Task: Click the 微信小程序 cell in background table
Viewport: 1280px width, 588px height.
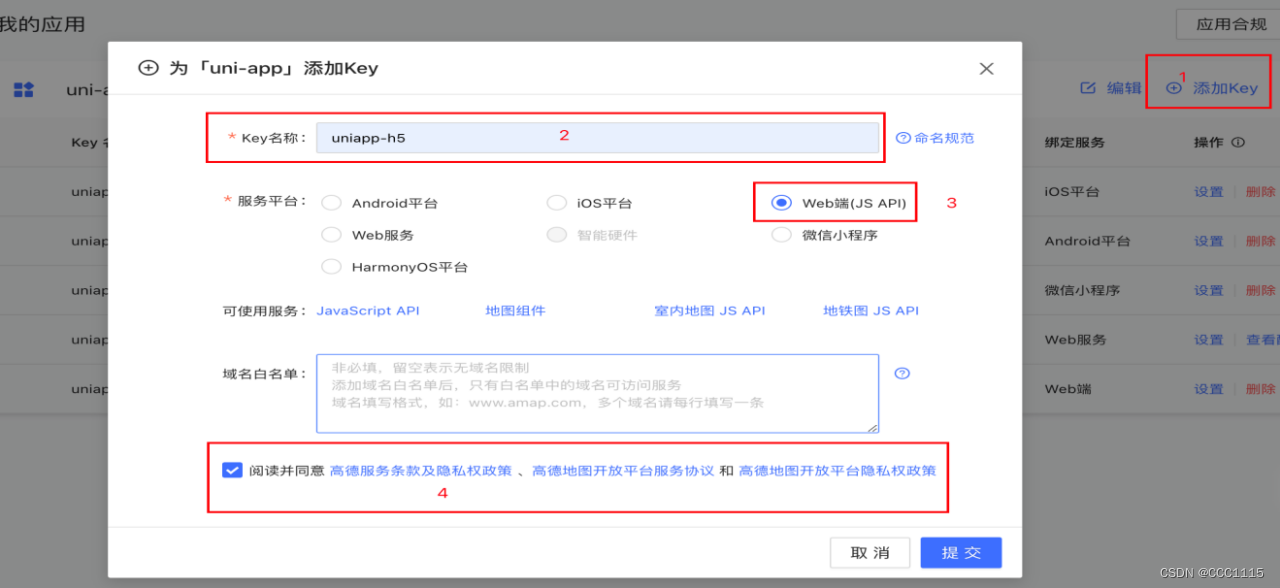Action: click(x=1082, y=290)
